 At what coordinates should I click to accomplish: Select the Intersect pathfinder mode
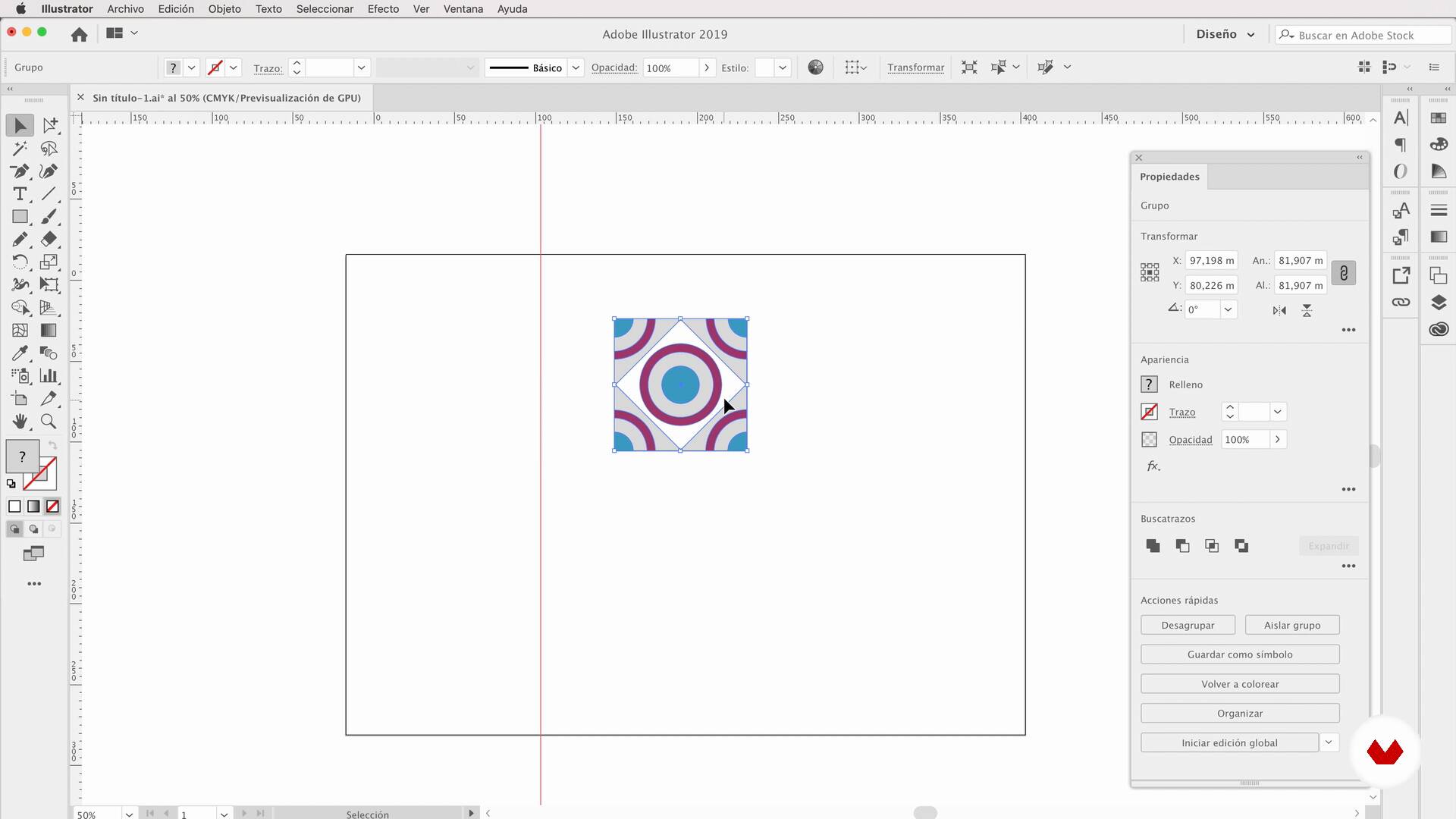point(1212,546)
